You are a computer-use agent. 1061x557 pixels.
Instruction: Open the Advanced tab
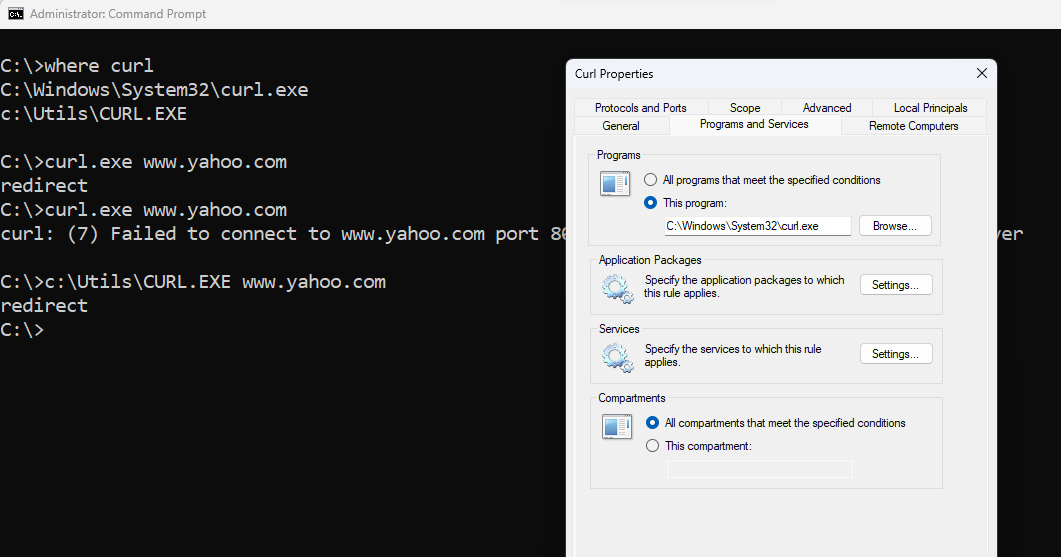point(827,108)
